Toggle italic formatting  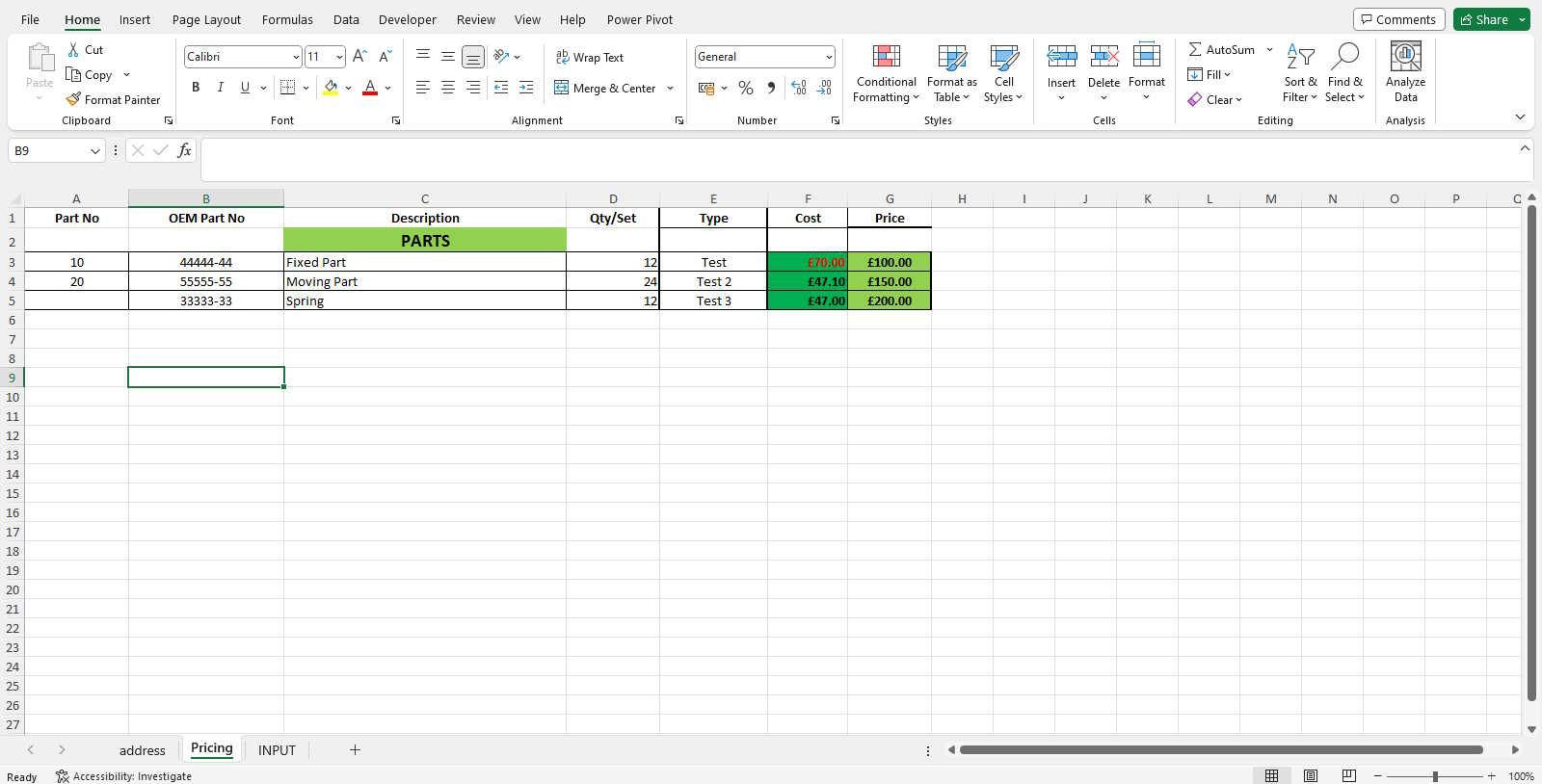click(x=221, y=88)
